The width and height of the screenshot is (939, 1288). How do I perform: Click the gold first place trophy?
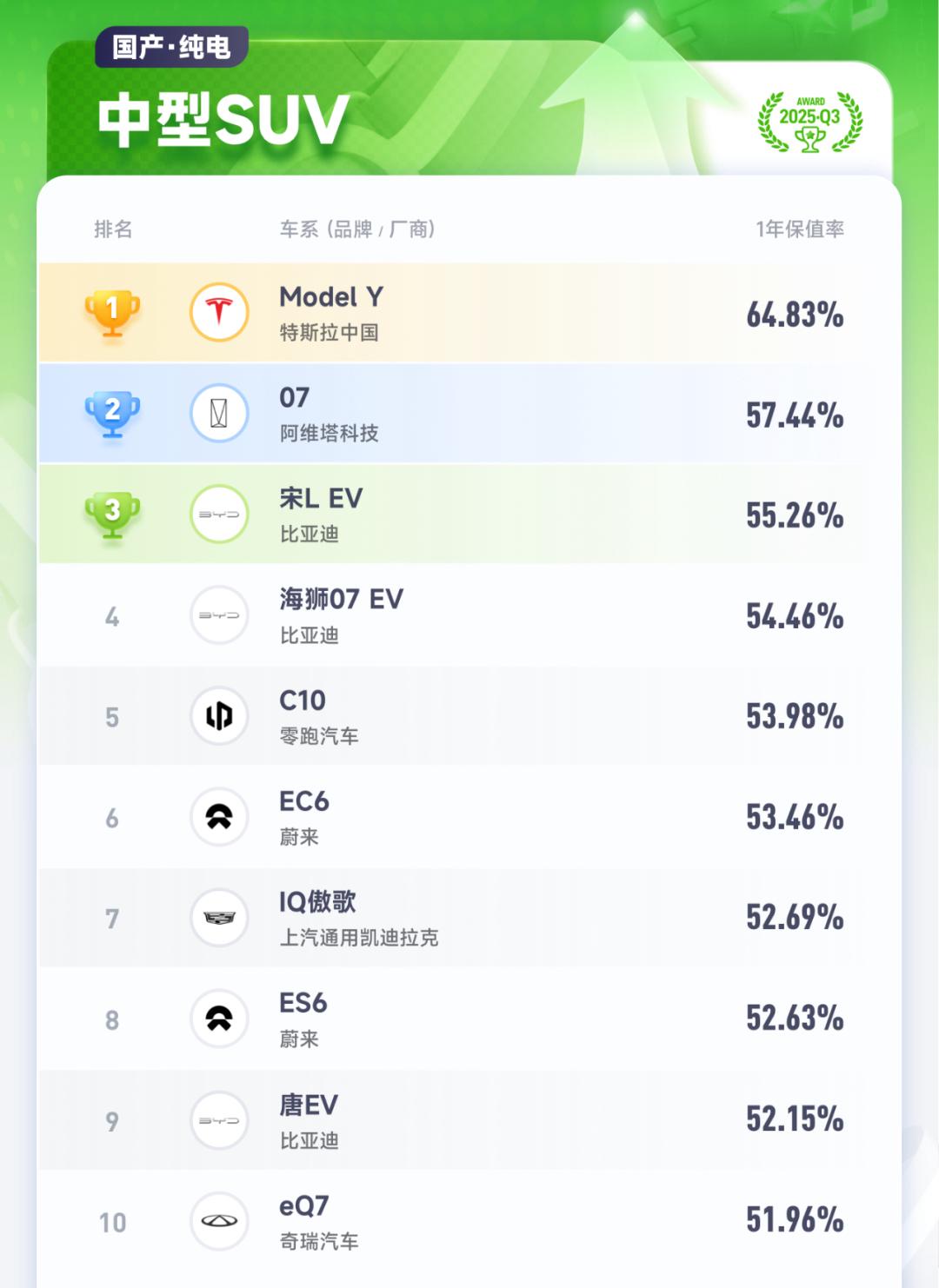pyautogui.click(x=112, y=312)
